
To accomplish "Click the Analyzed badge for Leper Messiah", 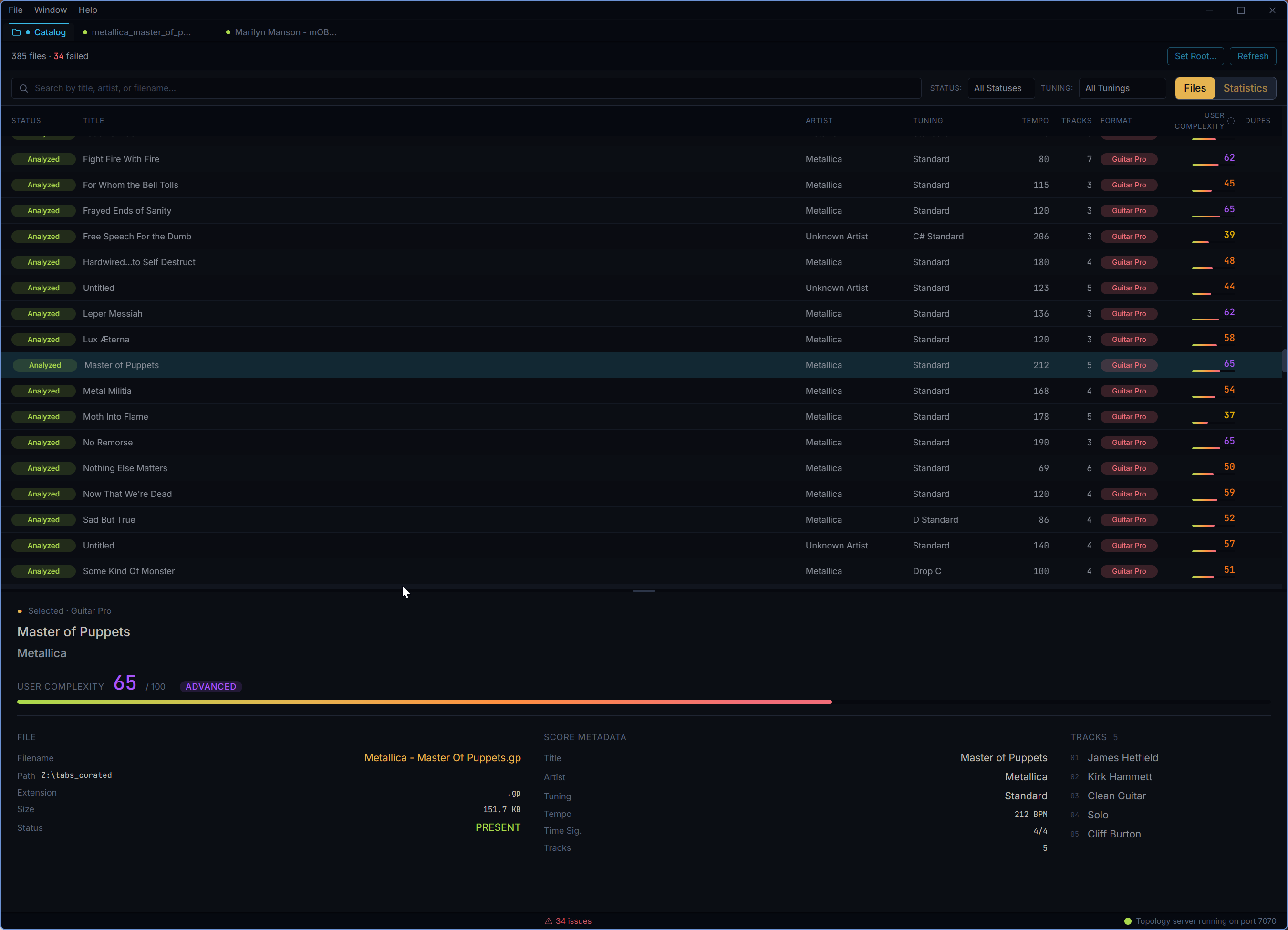I will (43, 313).
